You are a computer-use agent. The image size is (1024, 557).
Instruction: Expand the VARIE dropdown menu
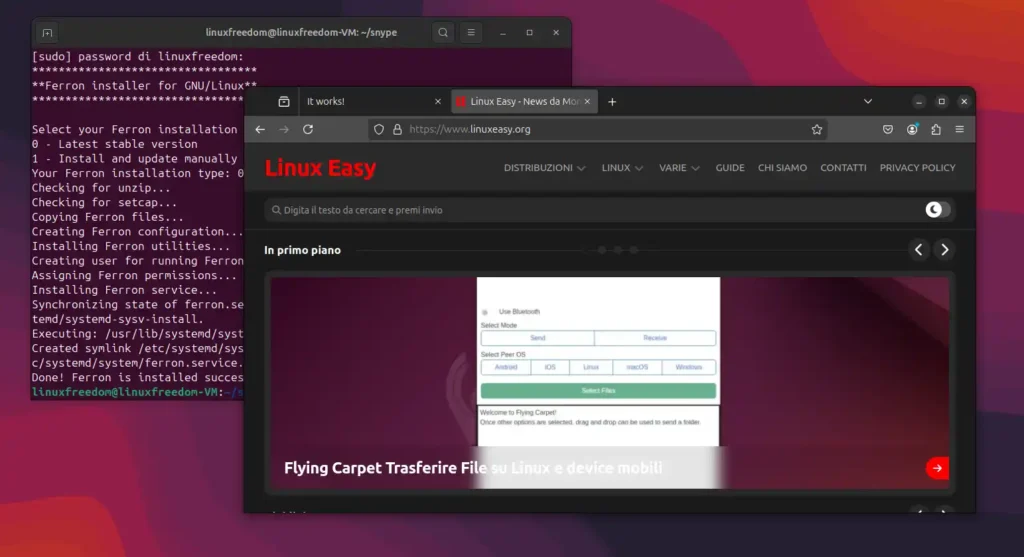[679, 168]
